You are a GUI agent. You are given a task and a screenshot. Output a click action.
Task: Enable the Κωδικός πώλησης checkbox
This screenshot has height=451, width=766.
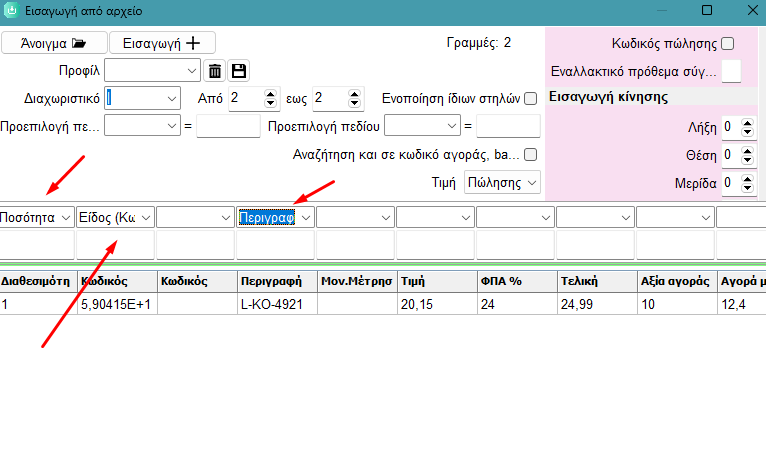tap(727, 43)
